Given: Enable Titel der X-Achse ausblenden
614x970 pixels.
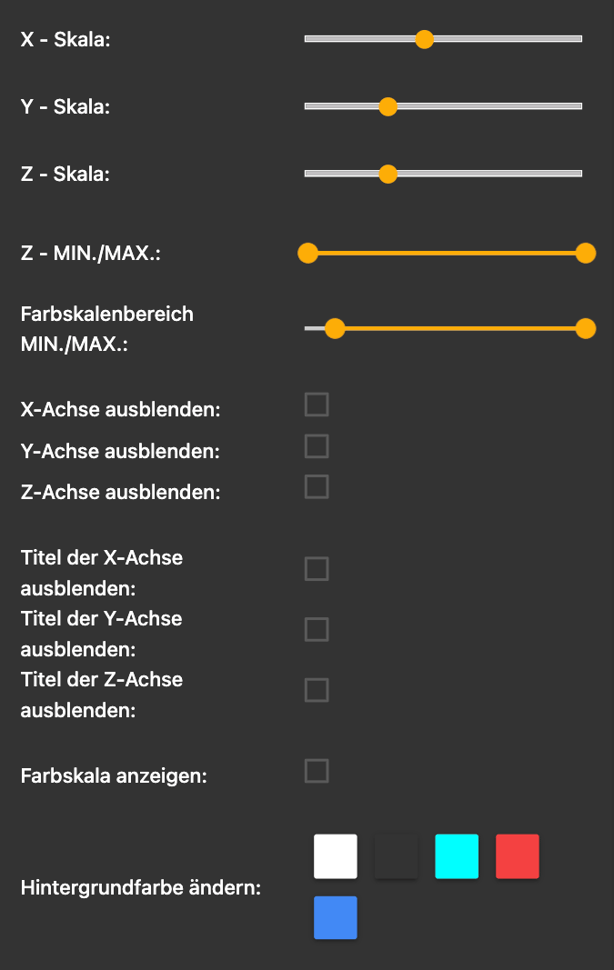Looking at the screenshot, I should [x=316, y=568].
